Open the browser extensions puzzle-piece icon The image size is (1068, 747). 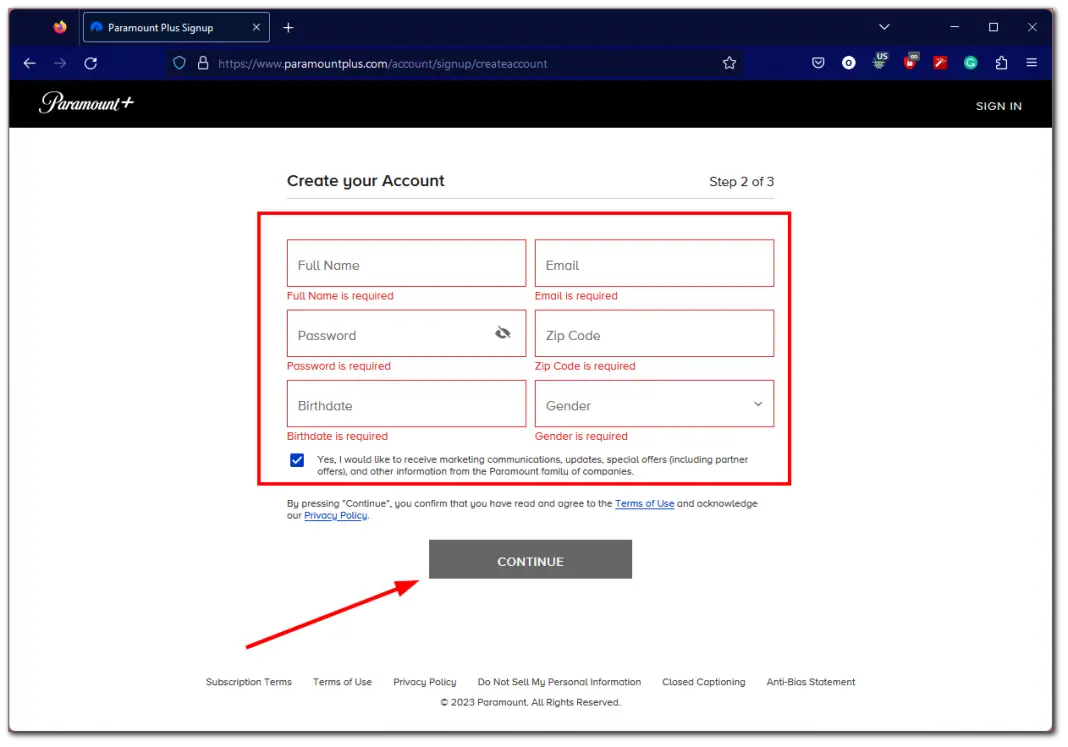point(1001,62)
